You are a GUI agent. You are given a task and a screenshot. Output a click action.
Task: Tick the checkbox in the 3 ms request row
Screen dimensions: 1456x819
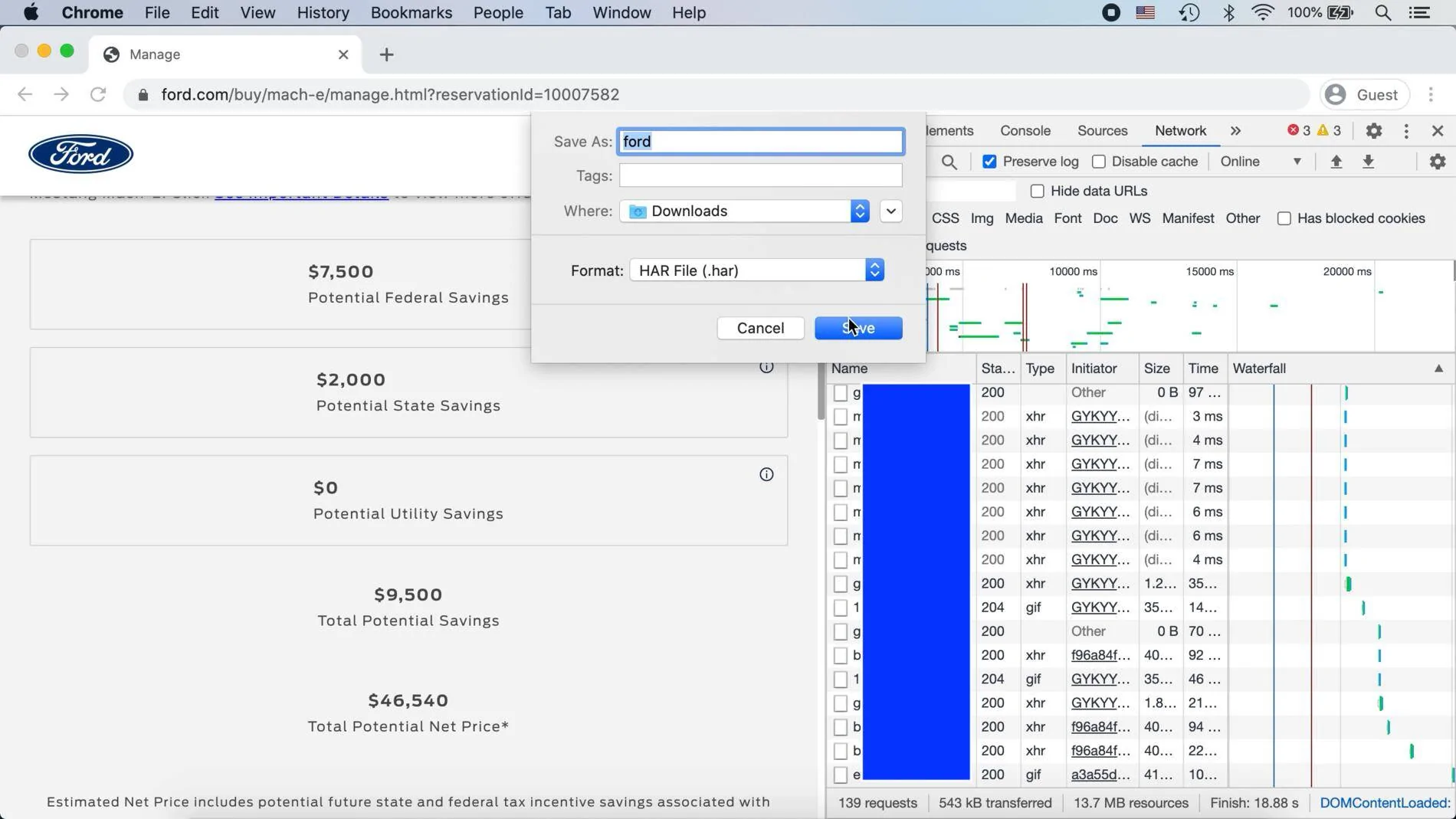click(x=841, y=417)
